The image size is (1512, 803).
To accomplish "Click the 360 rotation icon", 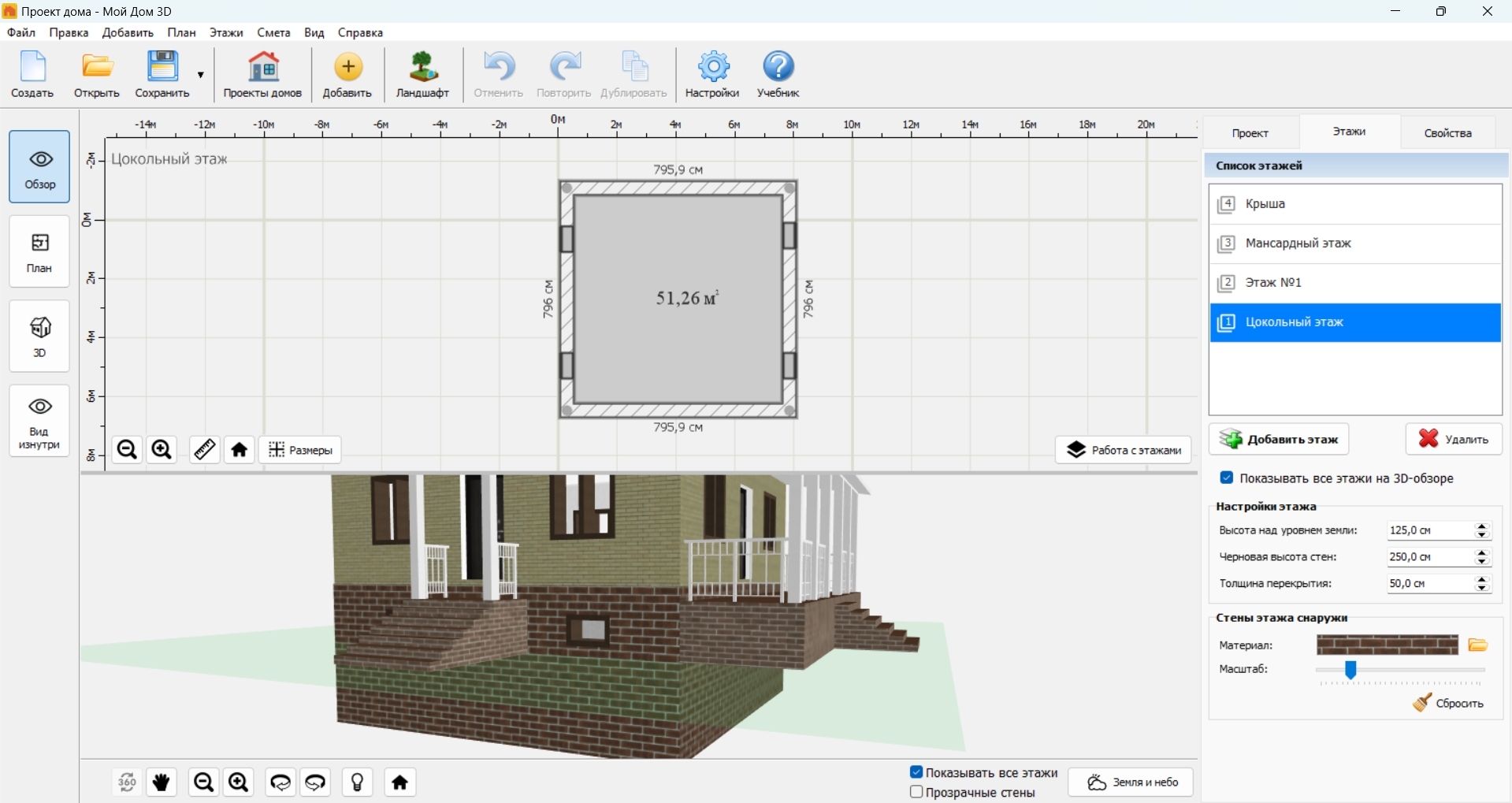I will 127,783.
